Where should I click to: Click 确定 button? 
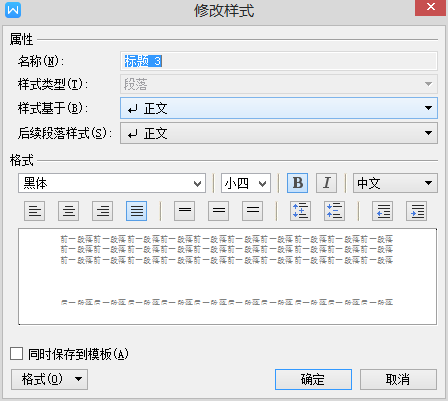[313, 379]
